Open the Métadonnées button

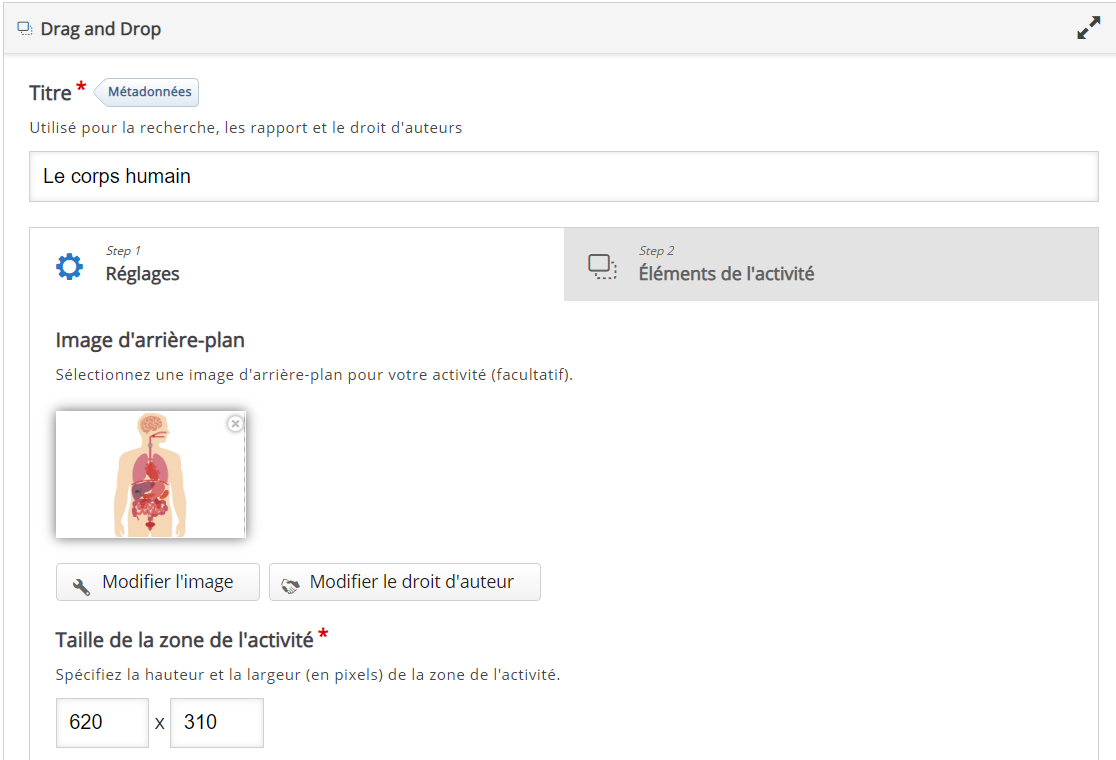coord(149,92)
